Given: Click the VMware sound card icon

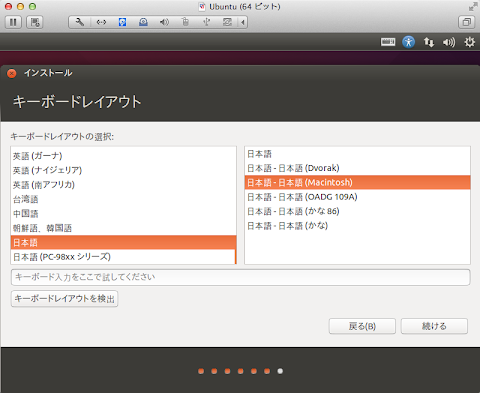Looking at the screenshot, I should click(164, 22).
